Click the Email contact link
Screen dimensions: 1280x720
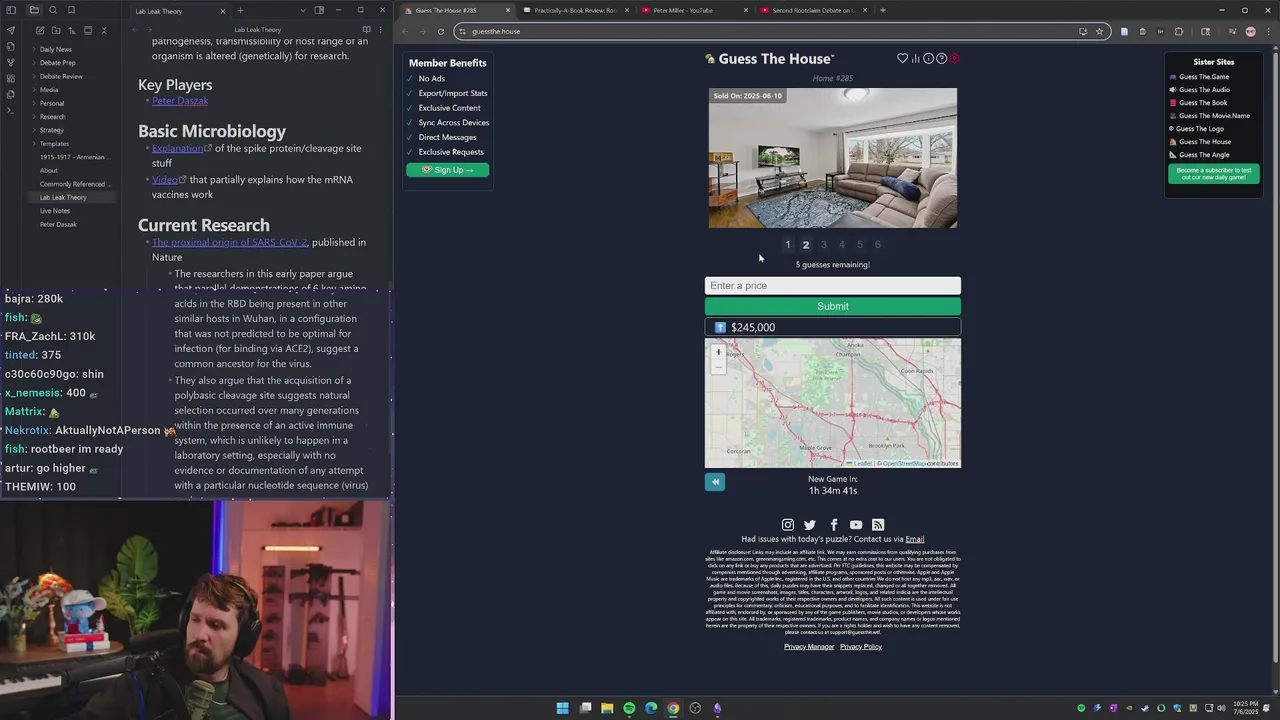coord(915,539)
